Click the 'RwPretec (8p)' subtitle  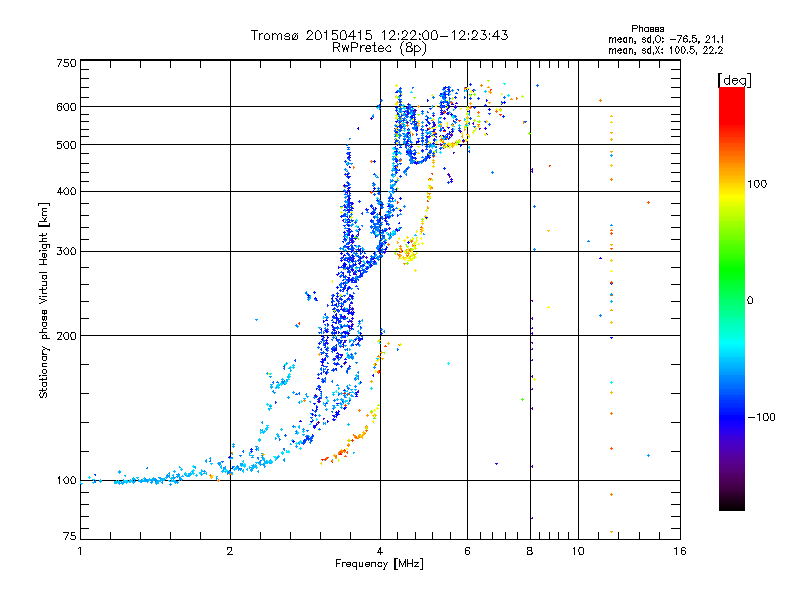[379, 48]
